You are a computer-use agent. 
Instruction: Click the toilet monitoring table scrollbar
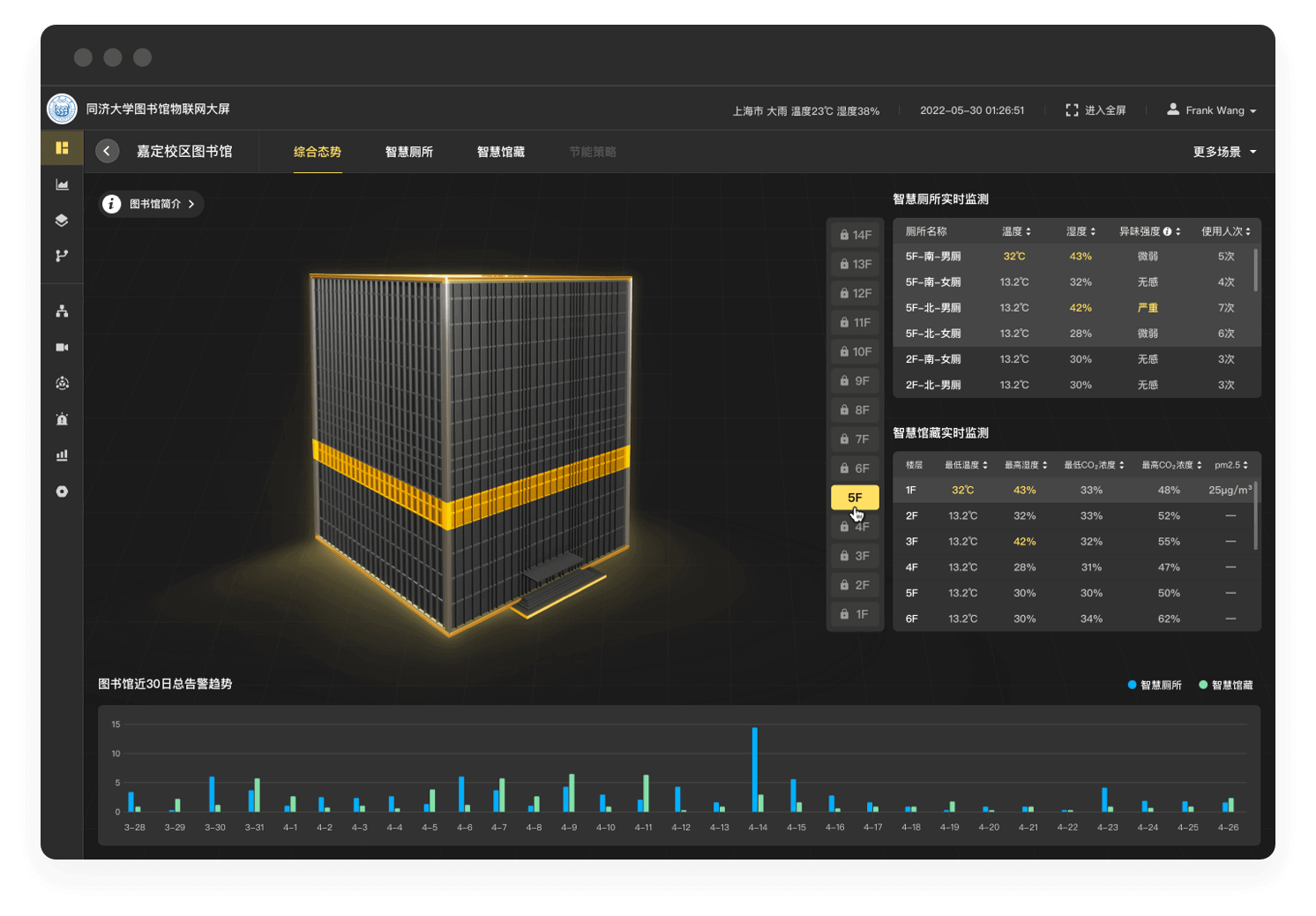[1256, 269]
